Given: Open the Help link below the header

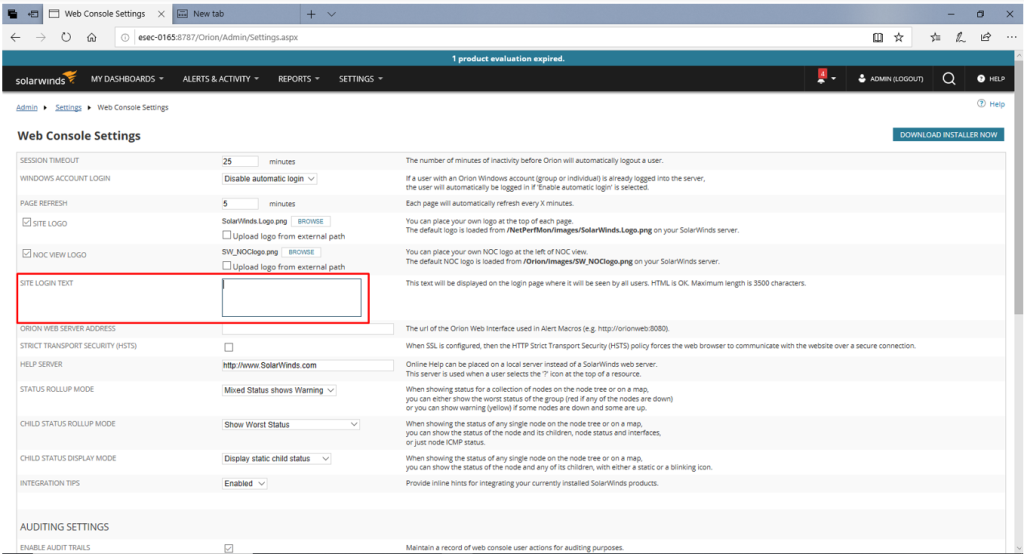Looking at the screenshot, I should coord(991,104).
